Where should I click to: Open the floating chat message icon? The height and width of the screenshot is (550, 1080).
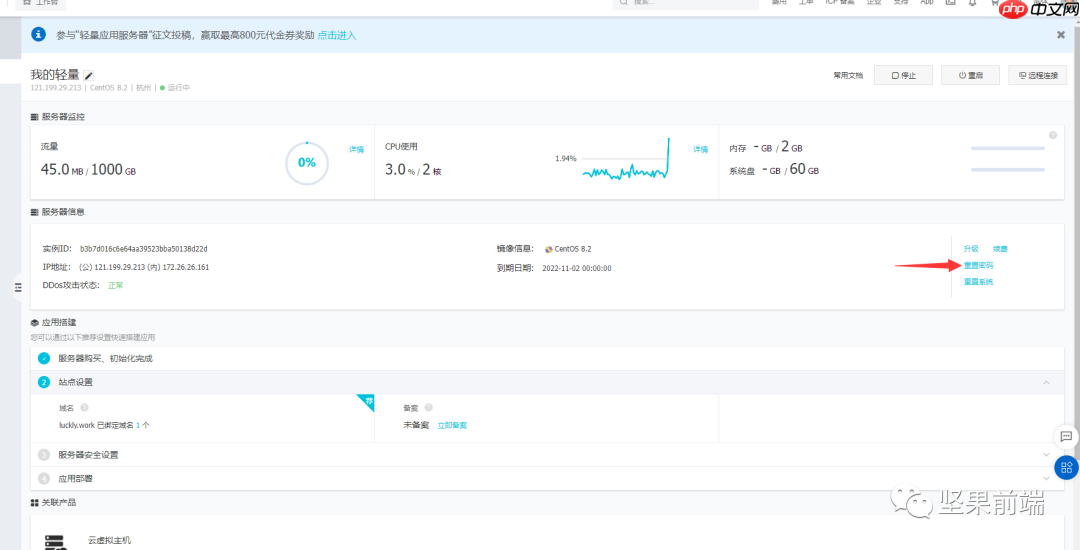point(1066,436)
